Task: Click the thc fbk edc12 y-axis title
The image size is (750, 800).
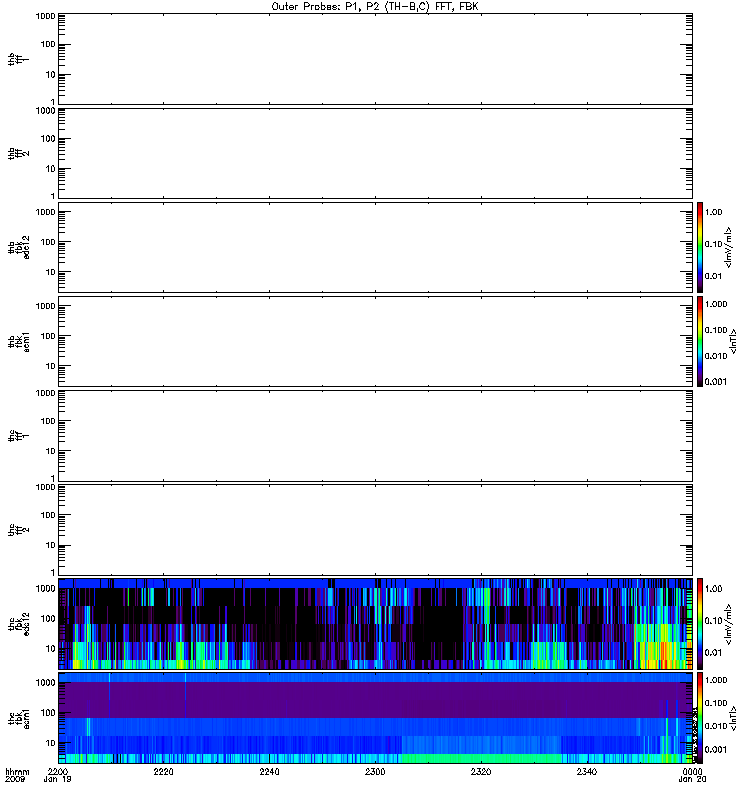Action: click(18, 623)
